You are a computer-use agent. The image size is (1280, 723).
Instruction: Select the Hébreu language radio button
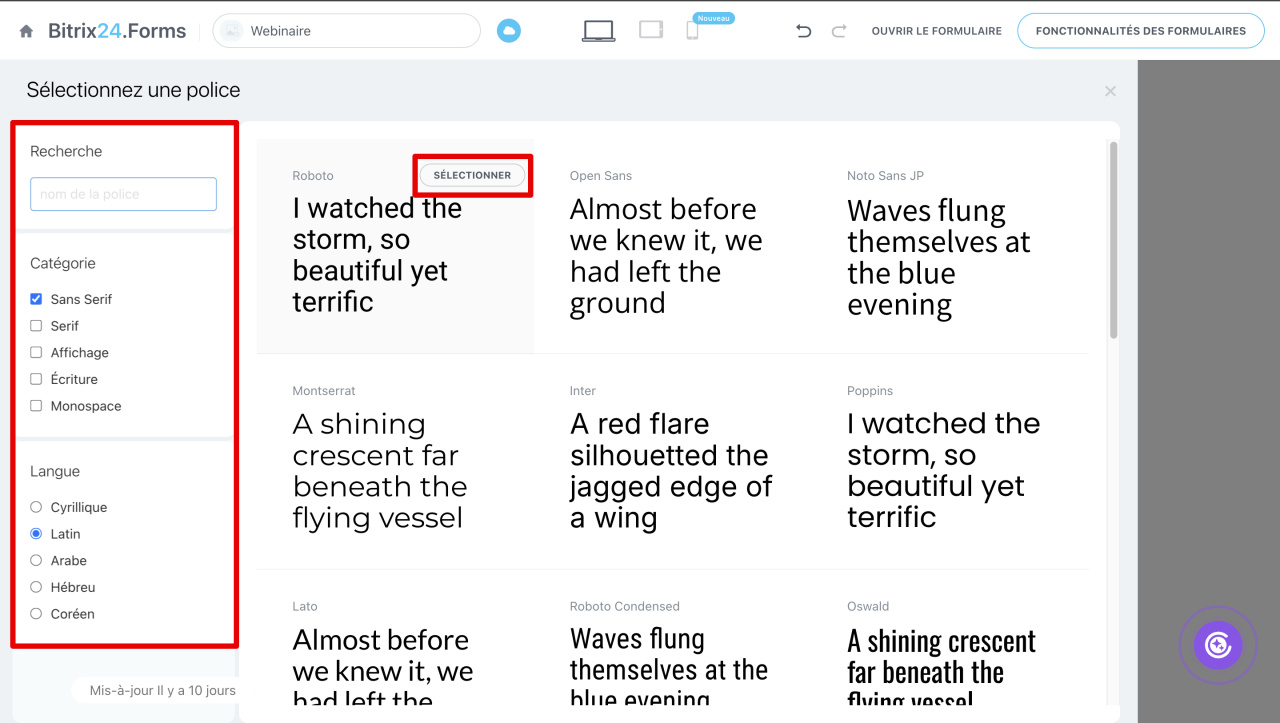click(36, 587)
